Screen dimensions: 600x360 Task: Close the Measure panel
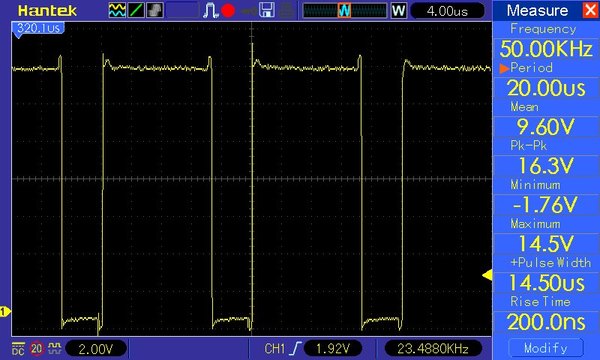590,10
